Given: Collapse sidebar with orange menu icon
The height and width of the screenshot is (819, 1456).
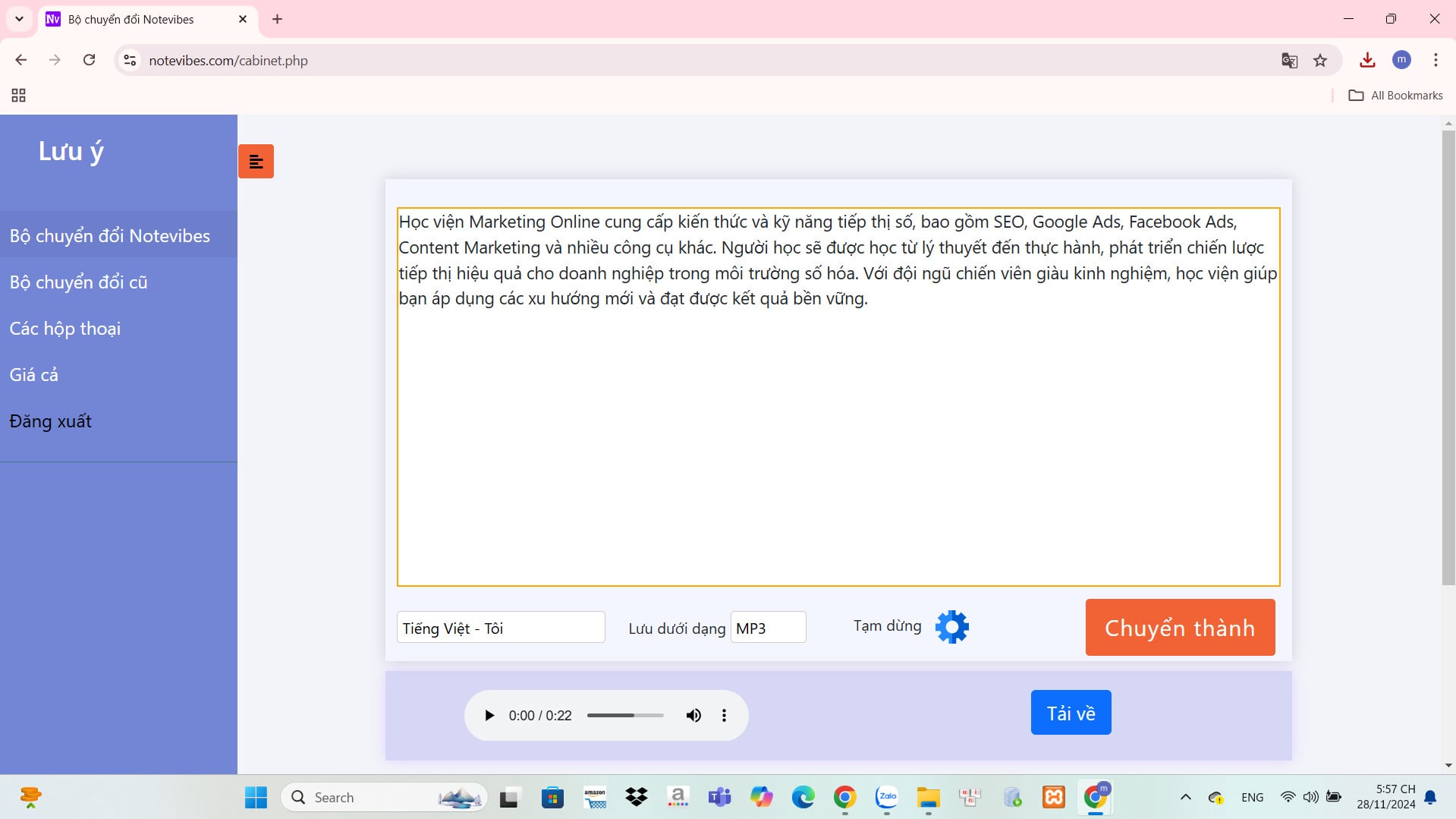Looking at the screenshot, I should click(x=256, y=161).
